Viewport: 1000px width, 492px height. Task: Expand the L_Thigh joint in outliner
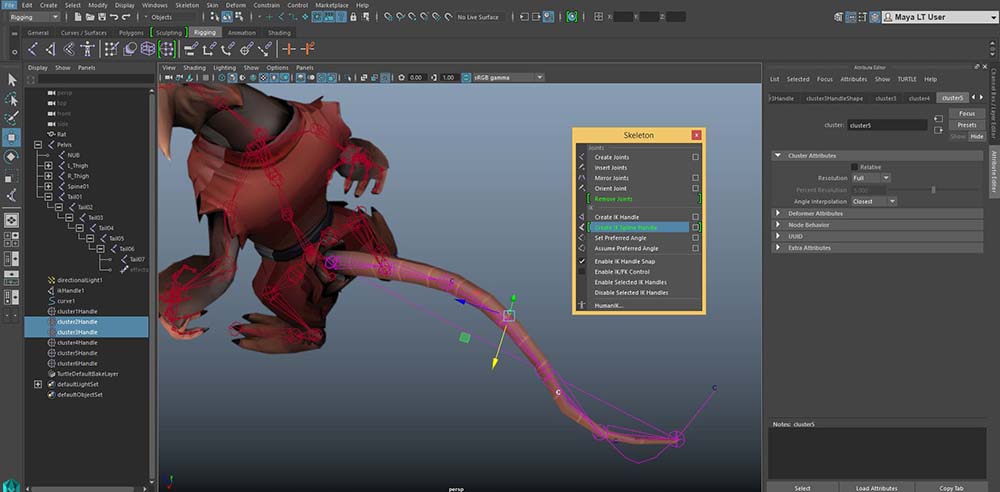click(48, 165)
